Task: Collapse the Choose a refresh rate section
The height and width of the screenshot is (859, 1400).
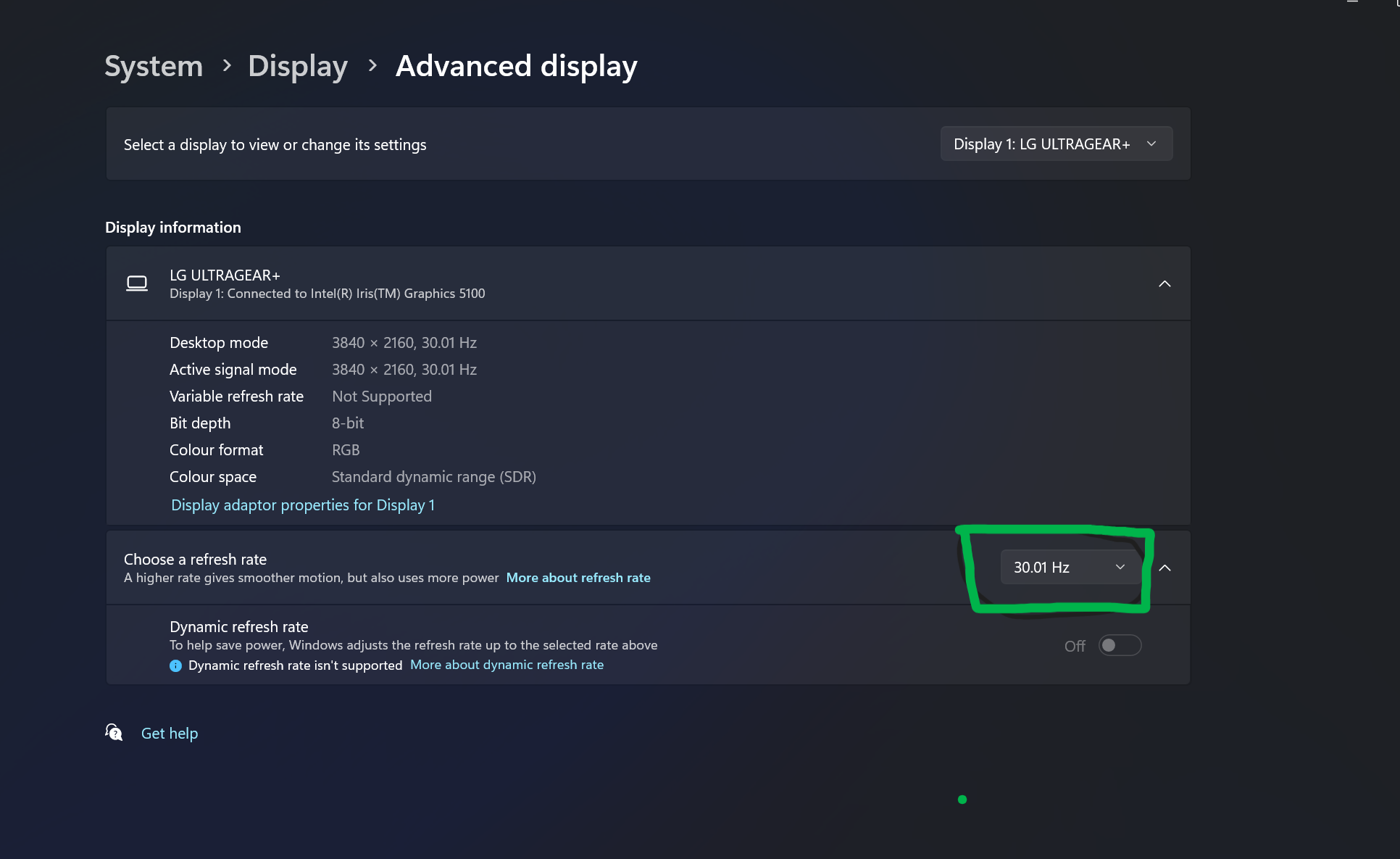Action: 1164,568
